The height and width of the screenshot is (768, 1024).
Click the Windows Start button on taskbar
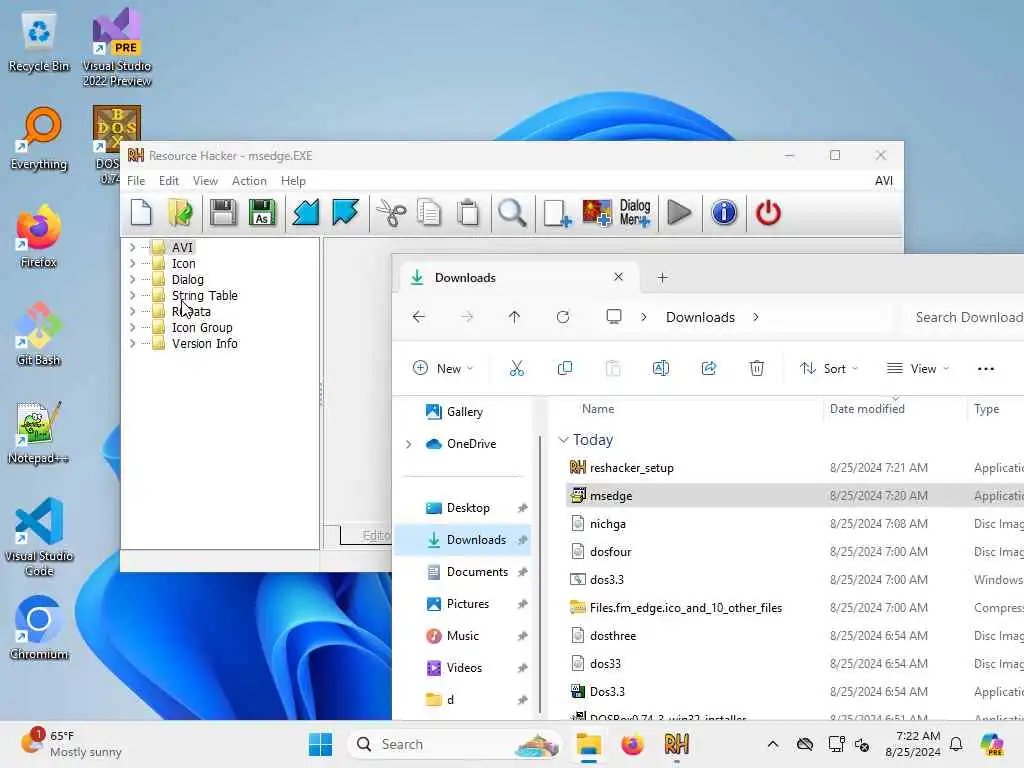tap(320, 744)
